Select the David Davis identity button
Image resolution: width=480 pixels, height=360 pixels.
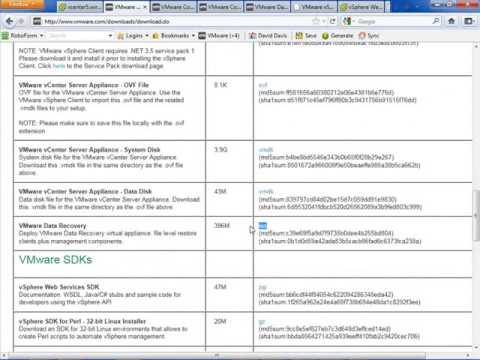[268, 36]
